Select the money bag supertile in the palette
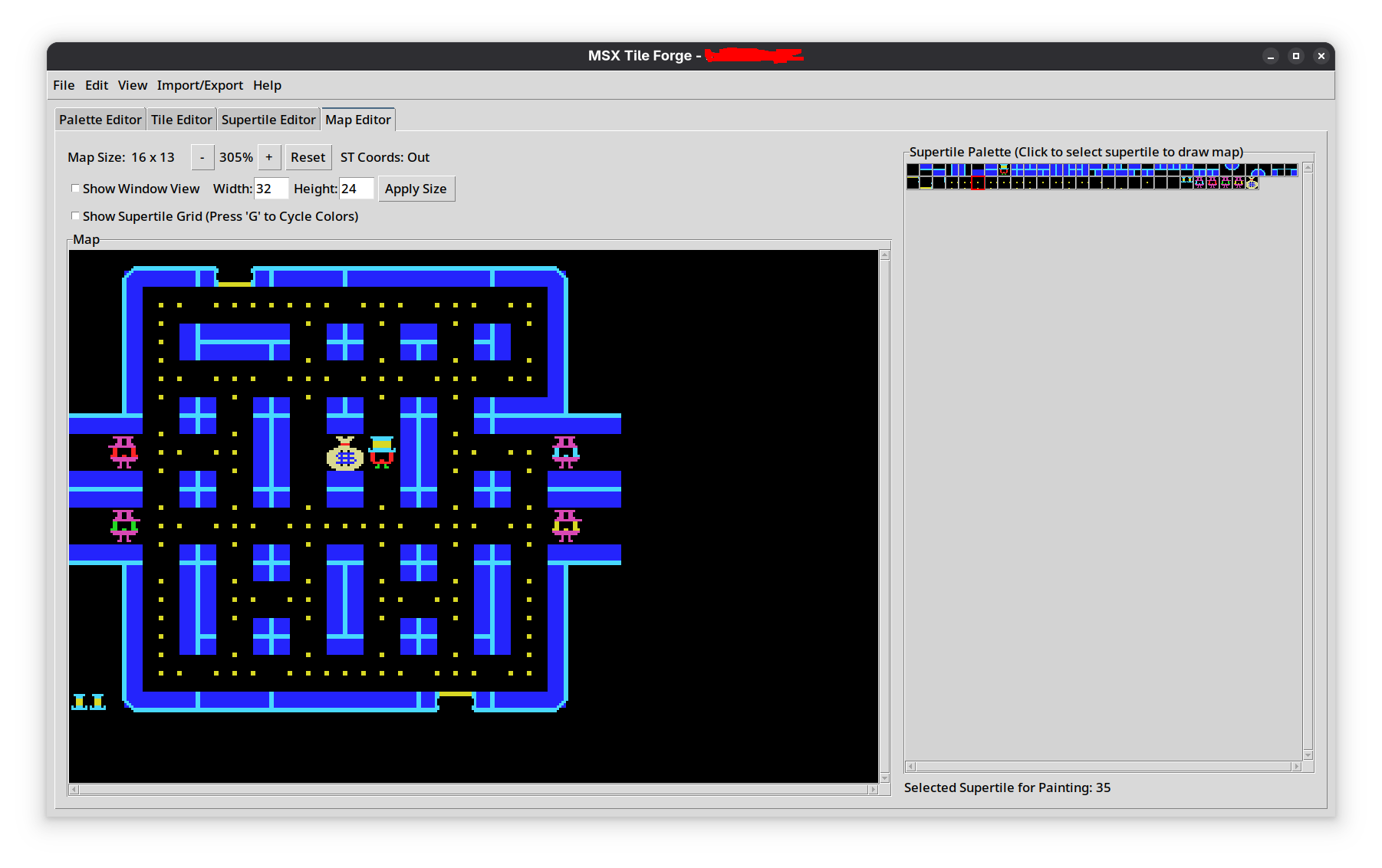The image size is (1382, 868). [x=1252, y=182]
